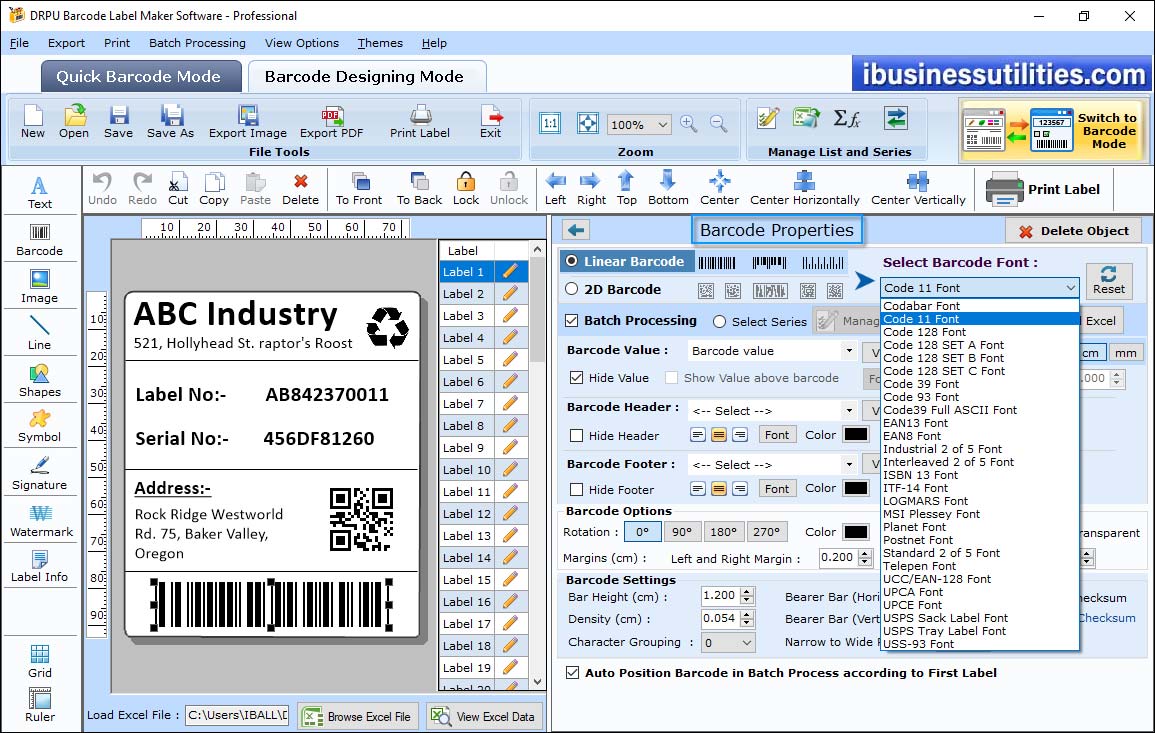Click the Export Image icon
This screenshot has height=733, width=1155.
[x=248, y=122]
